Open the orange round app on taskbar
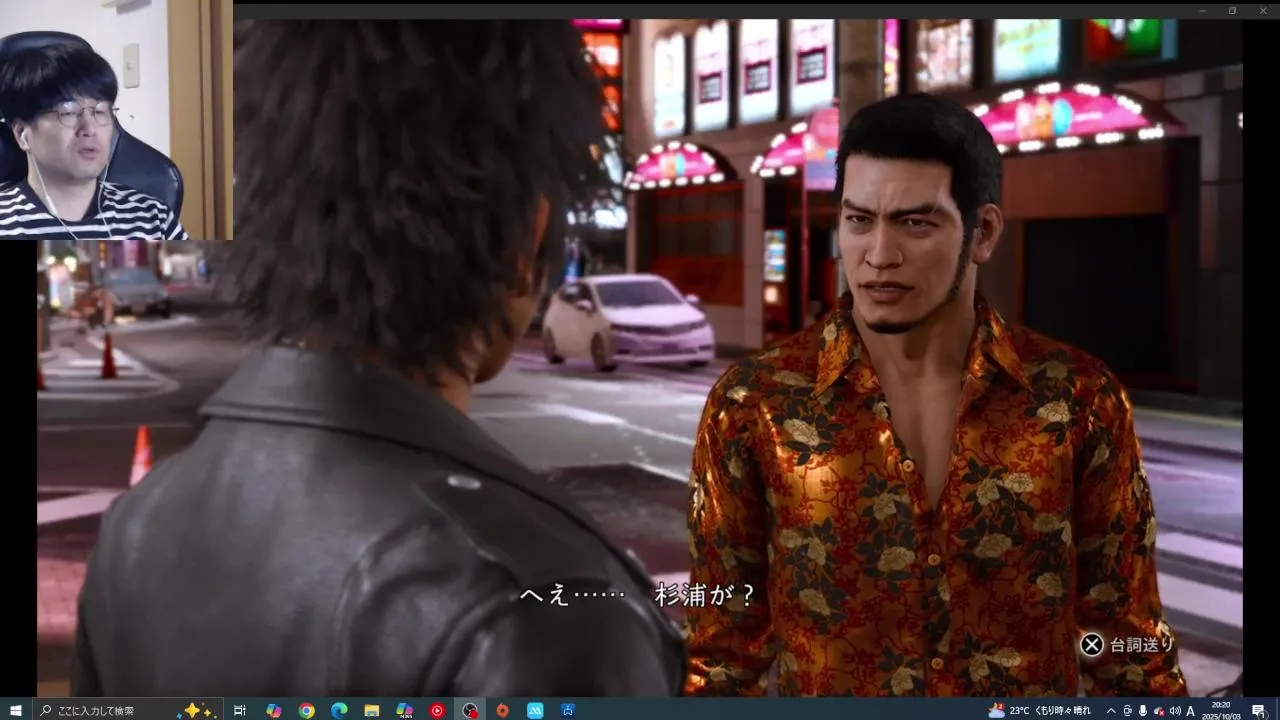The width and height of the screenshot is (1280, 720). [x=502, y=710]
